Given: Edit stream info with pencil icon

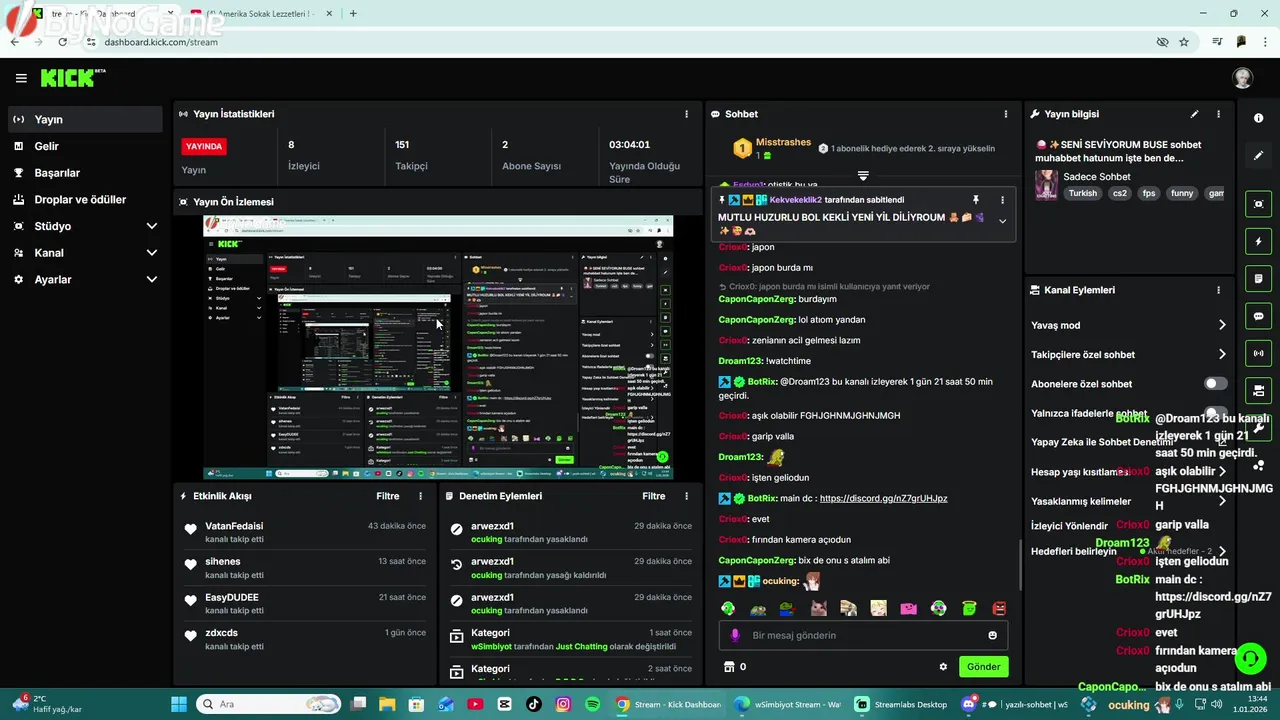Looking at the screenshot, I should click(1194, 114).
